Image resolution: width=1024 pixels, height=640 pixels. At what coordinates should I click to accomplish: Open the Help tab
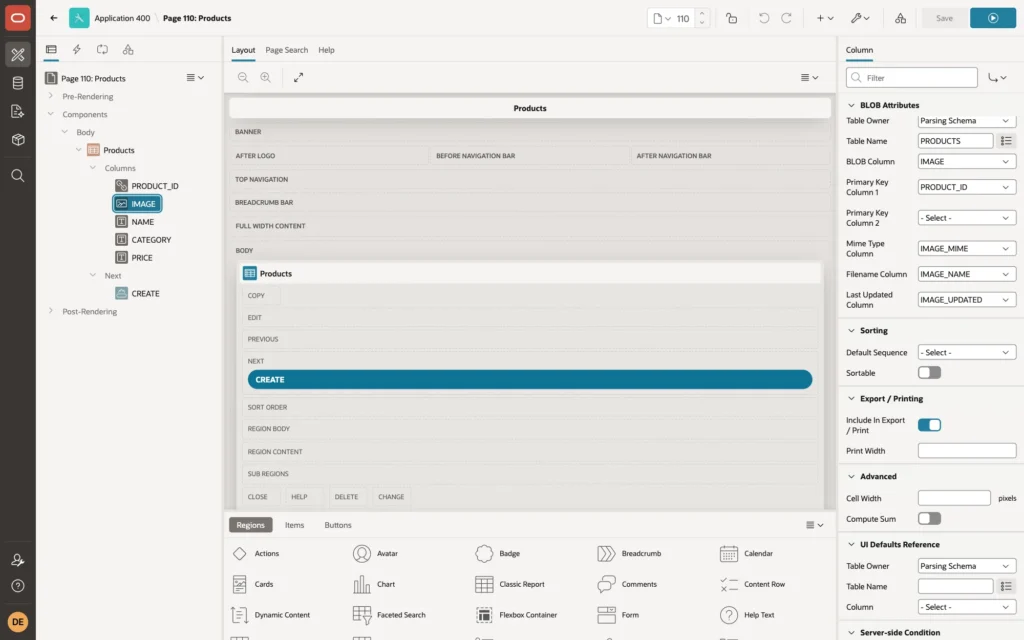click(x=326, y=50)
